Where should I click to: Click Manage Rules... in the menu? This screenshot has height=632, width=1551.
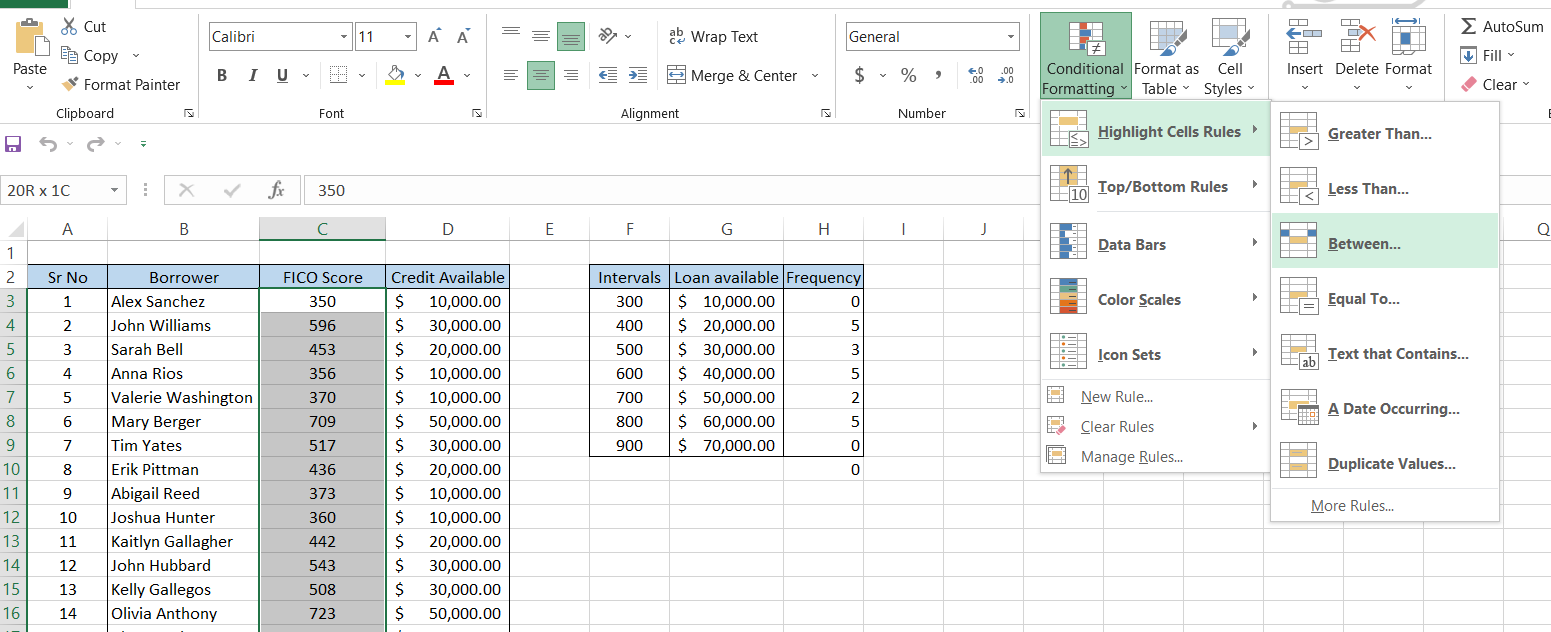1131,457
